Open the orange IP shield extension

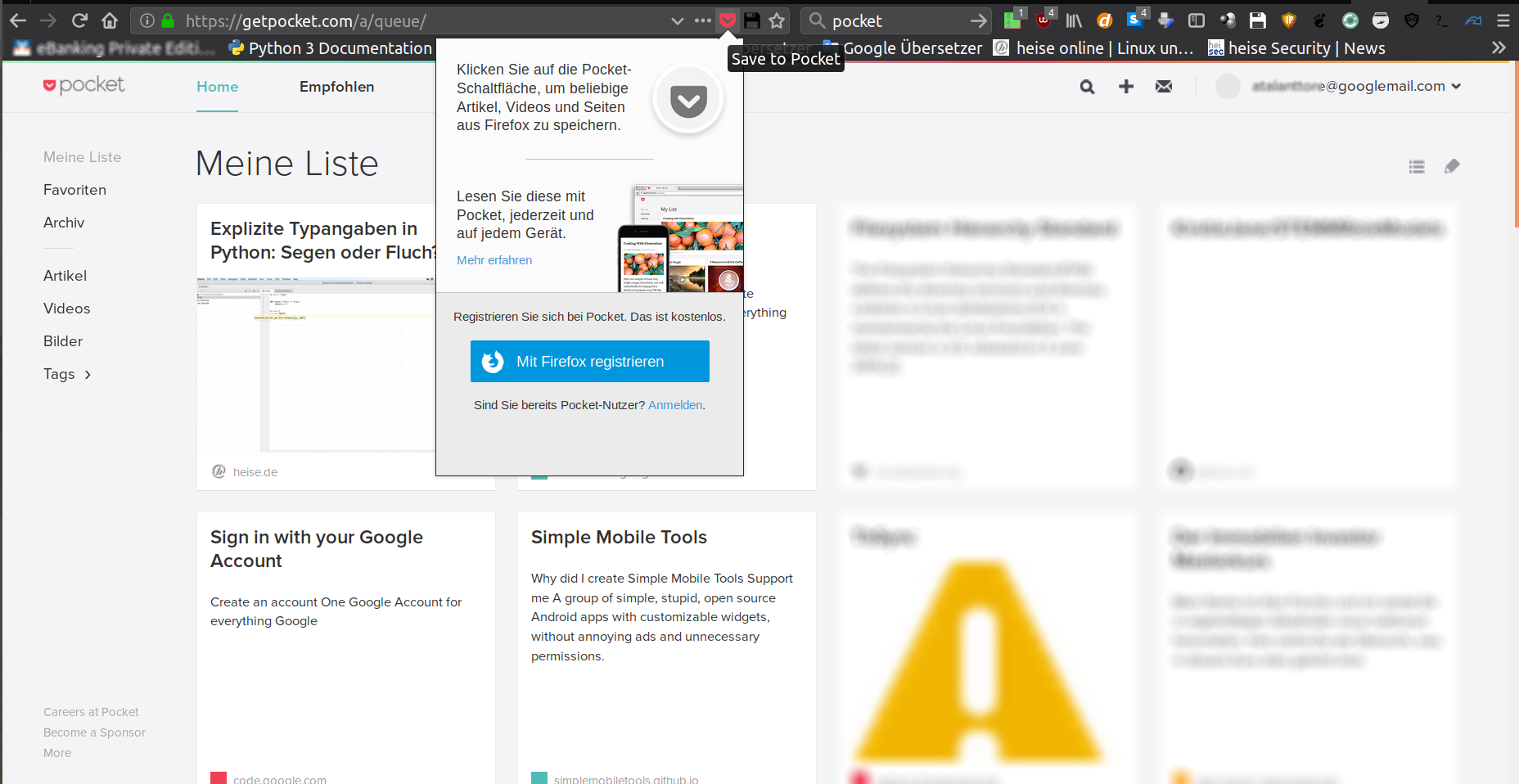(1289, 20)
